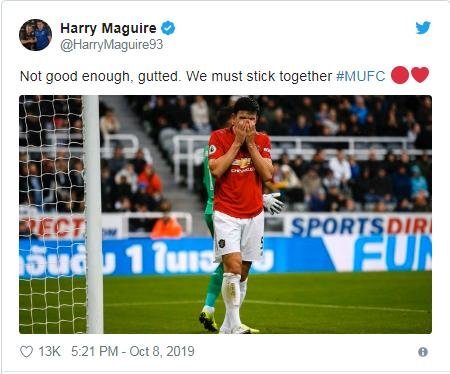Click the Sports Direct banner in photo
The height and width of the screenshot is (374, 450).
(360, 225)
